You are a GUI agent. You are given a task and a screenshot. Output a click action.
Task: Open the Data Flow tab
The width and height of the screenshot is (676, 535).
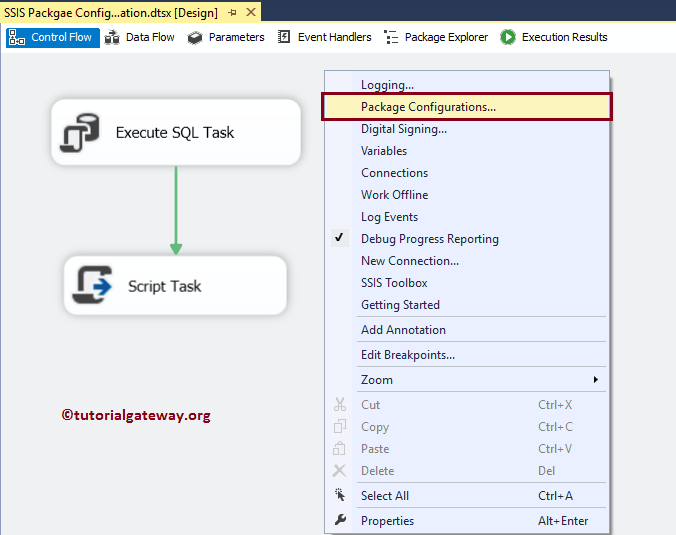(x=140, y=38)
